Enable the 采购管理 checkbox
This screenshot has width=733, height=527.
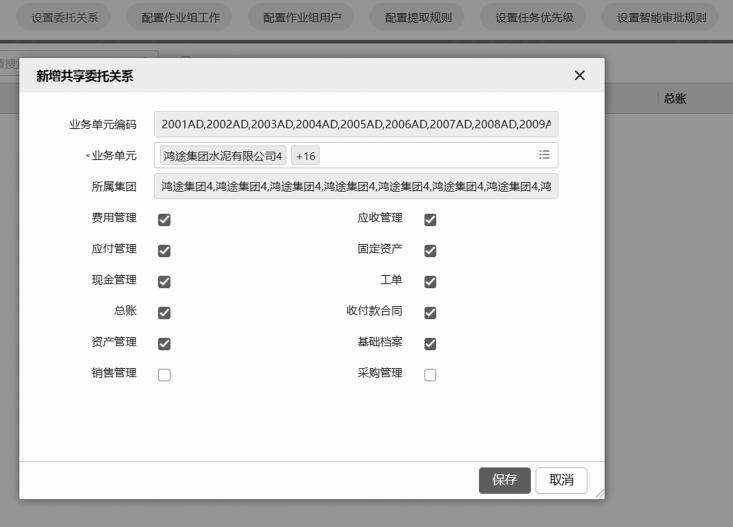[430, 374]
